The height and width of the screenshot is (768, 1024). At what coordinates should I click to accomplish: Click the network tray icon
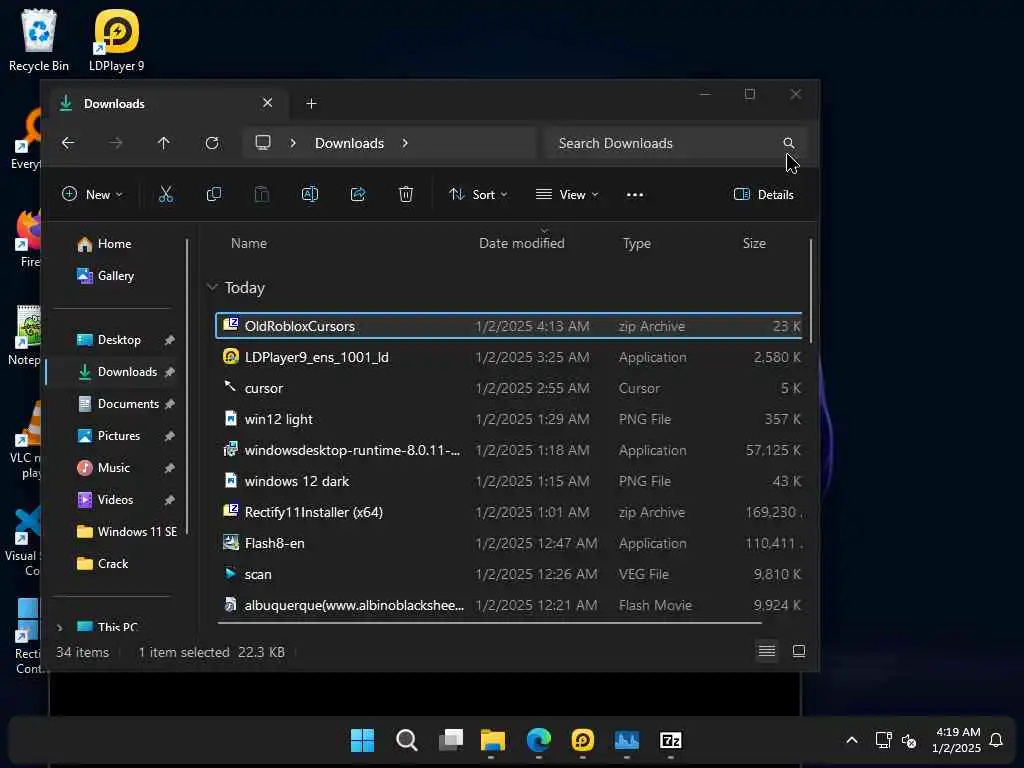pyautogui.click(x=883, y=740)
